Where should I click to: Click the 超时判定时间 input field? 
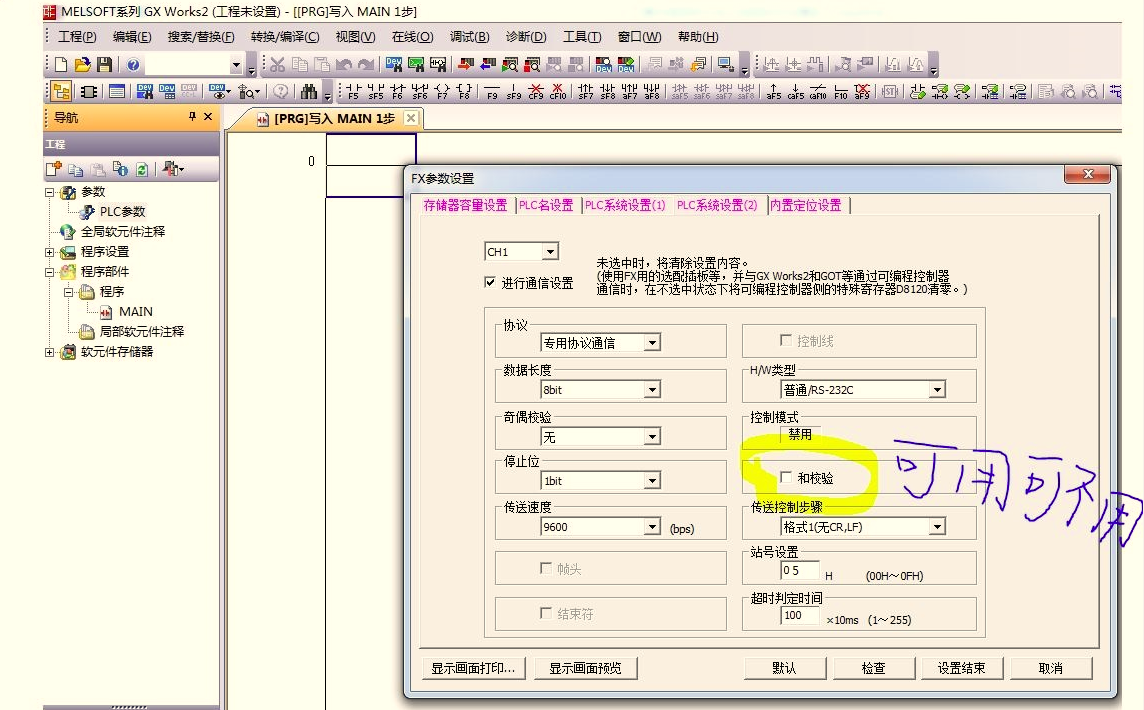click(x=799, y=616)
